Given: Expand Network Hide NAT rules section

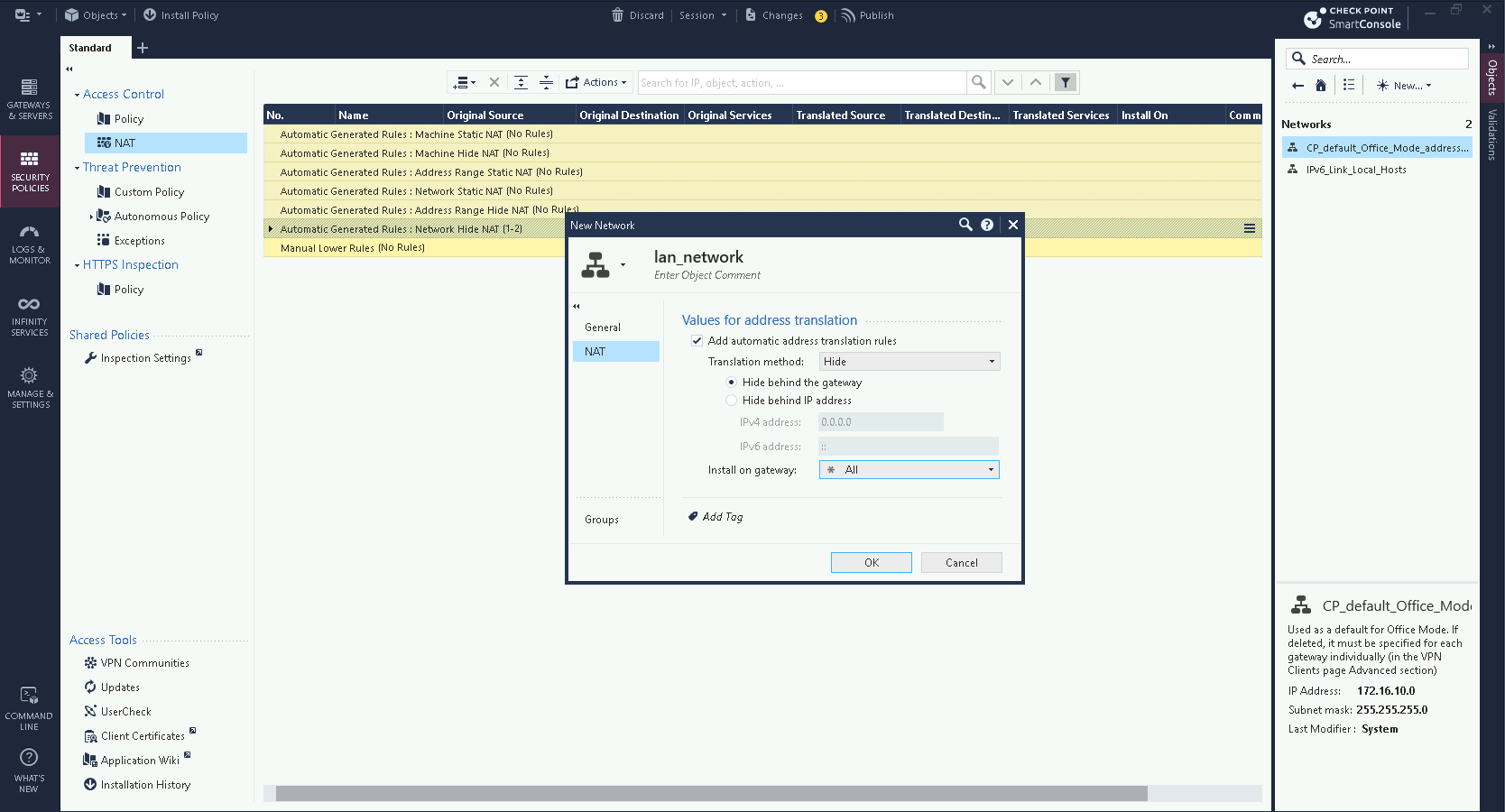Looking at the screenshot, I should [271, 229].
